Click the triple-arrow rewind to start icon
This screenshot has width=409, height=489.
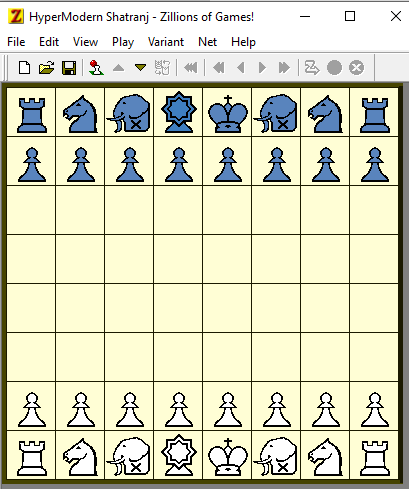[191, 68]
